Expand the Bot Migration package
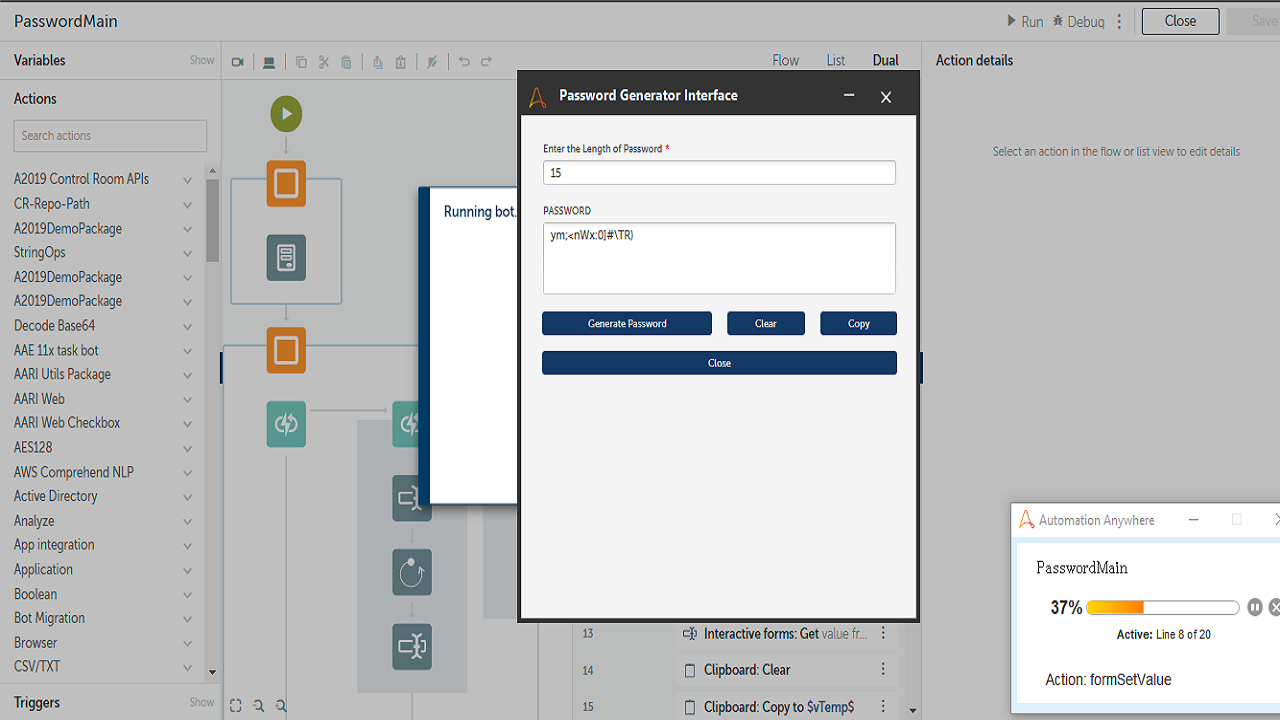This screenshot has height=720, width=1280. coord(187,619)
